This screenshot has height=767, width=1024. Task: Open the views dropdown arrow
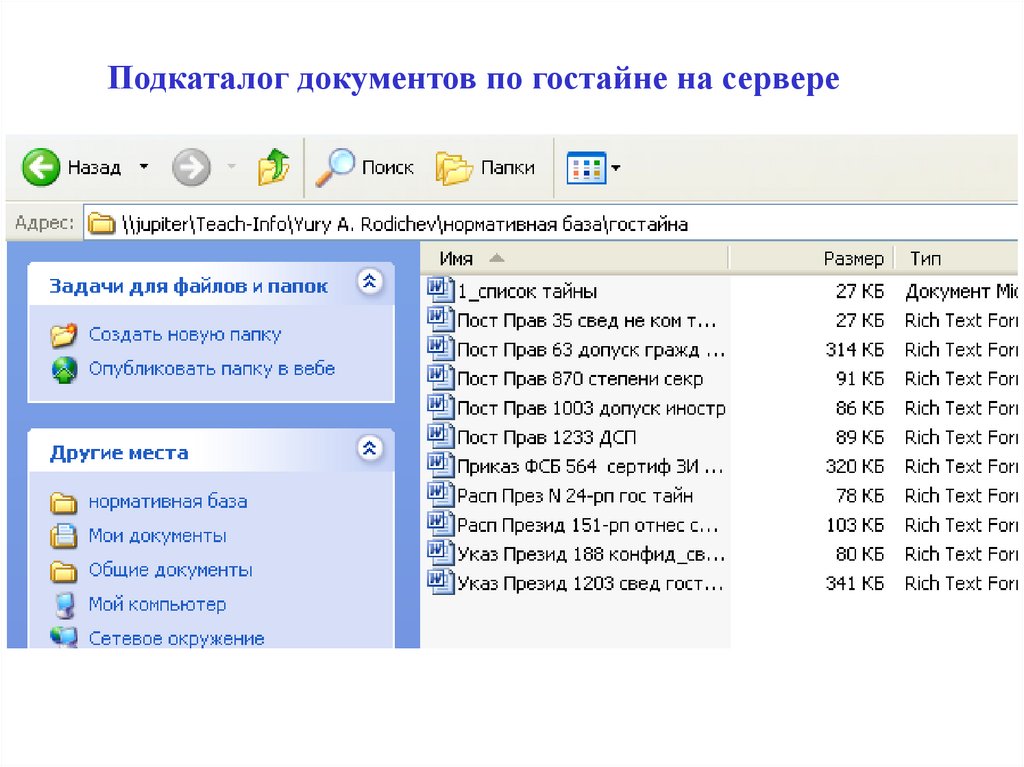[x=615, y=168]
